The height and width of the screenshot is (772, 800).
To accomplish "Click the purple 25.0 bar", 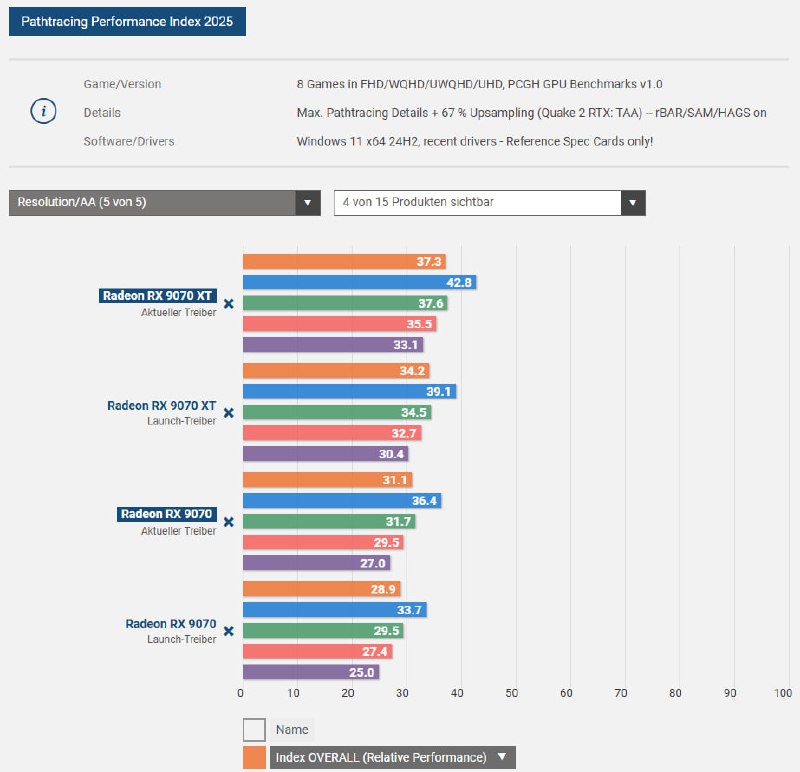I will (311, 672).
